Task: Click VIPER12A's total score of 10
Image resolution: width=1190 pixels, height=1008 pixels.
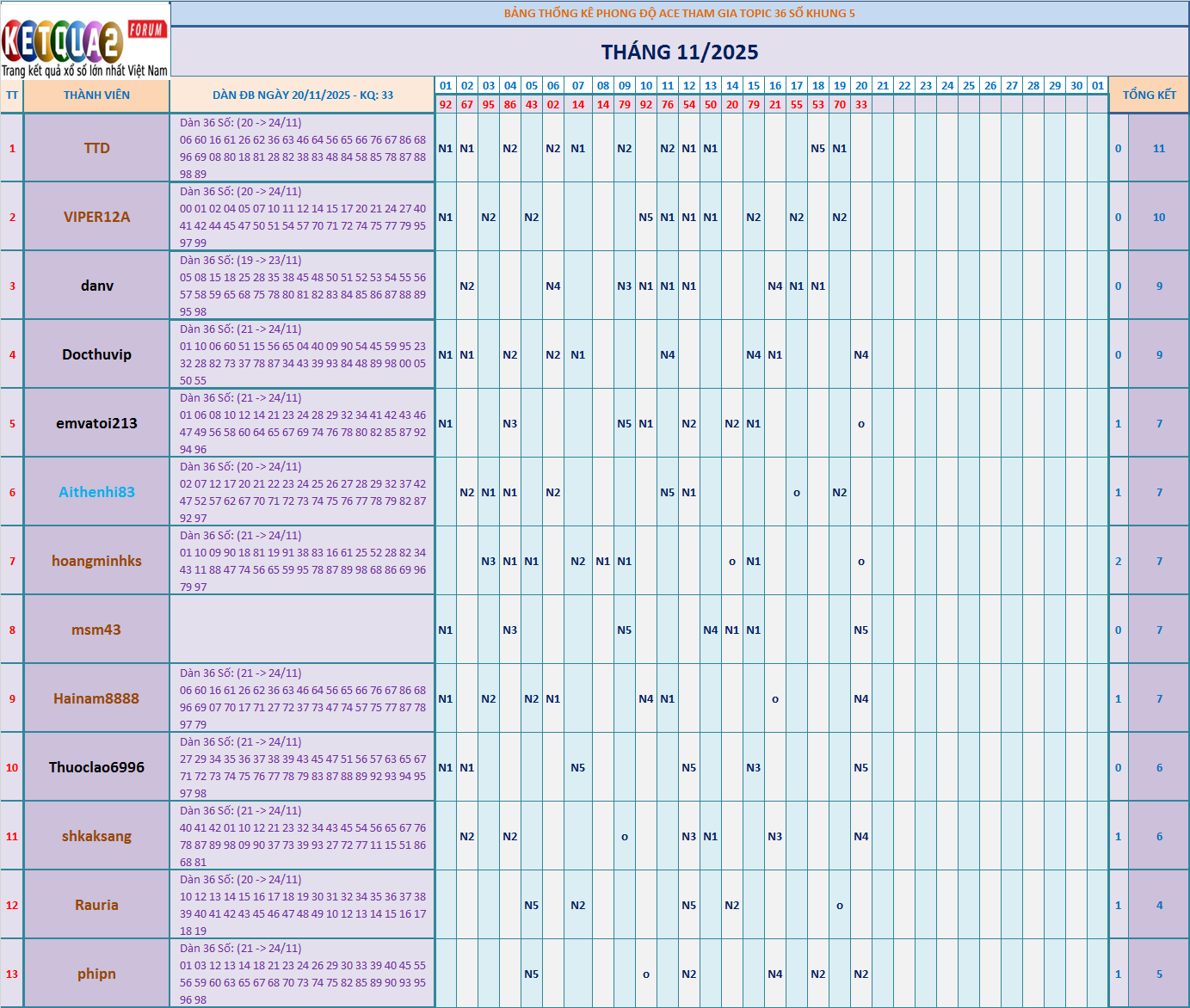Action: coord(1158,217)
